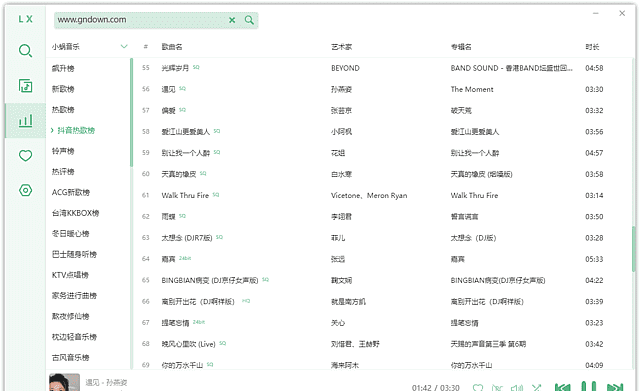Select song 太想念 (DJR7版)
This screenshot has width=640, height=391.
tap(187, 238)
